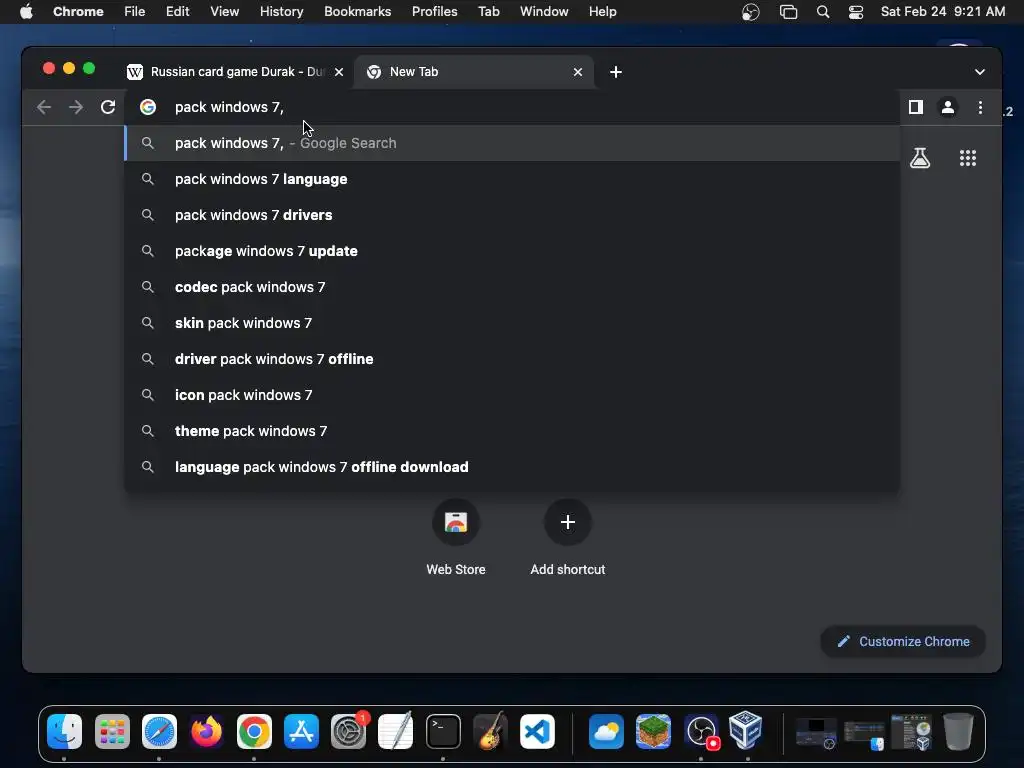Viewport: 1024px width, 768px height.
Task: Open the Trash in the Dock
Action: point(958,731)
